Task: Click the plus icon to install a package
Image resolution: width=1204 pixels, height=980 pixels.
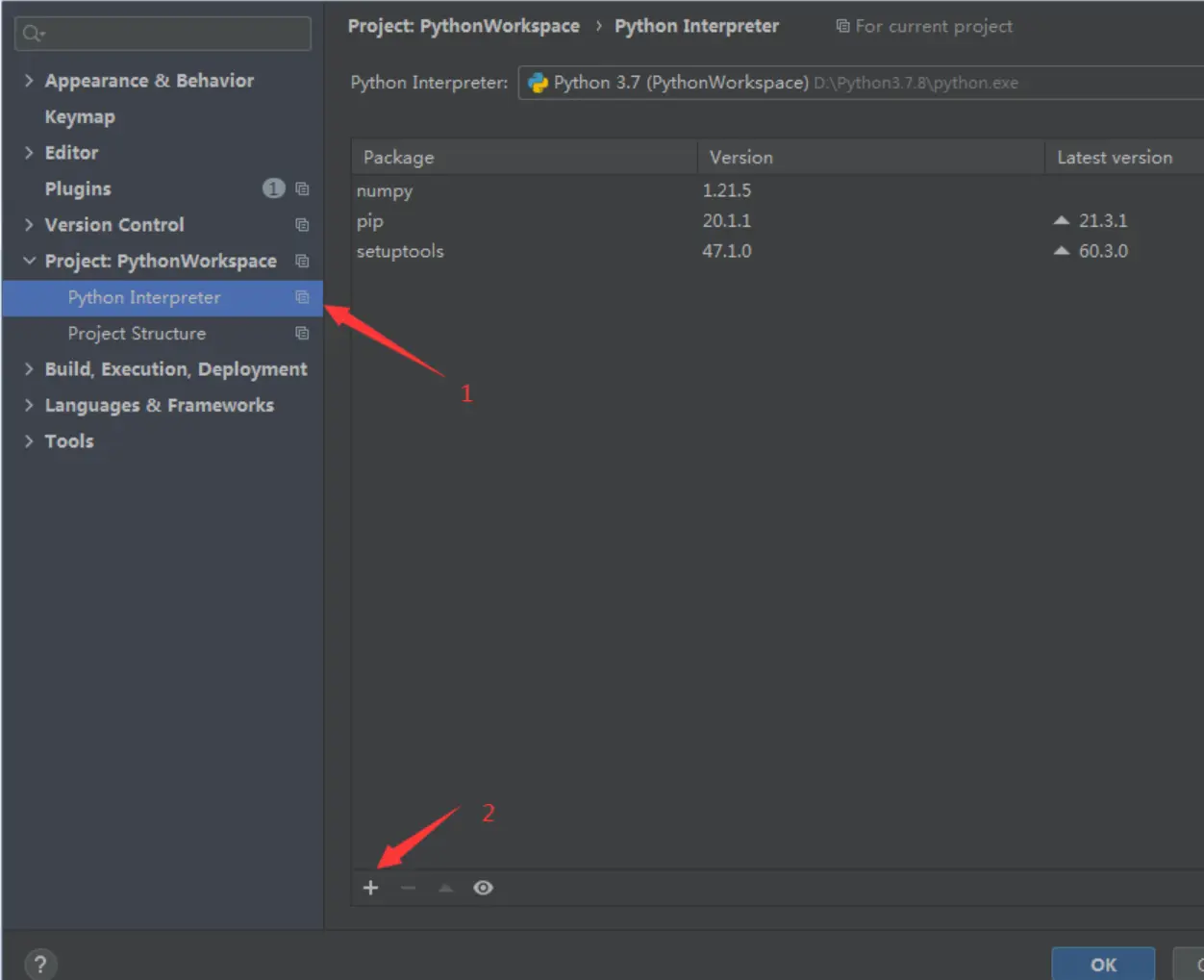Action: click(371, 888)
